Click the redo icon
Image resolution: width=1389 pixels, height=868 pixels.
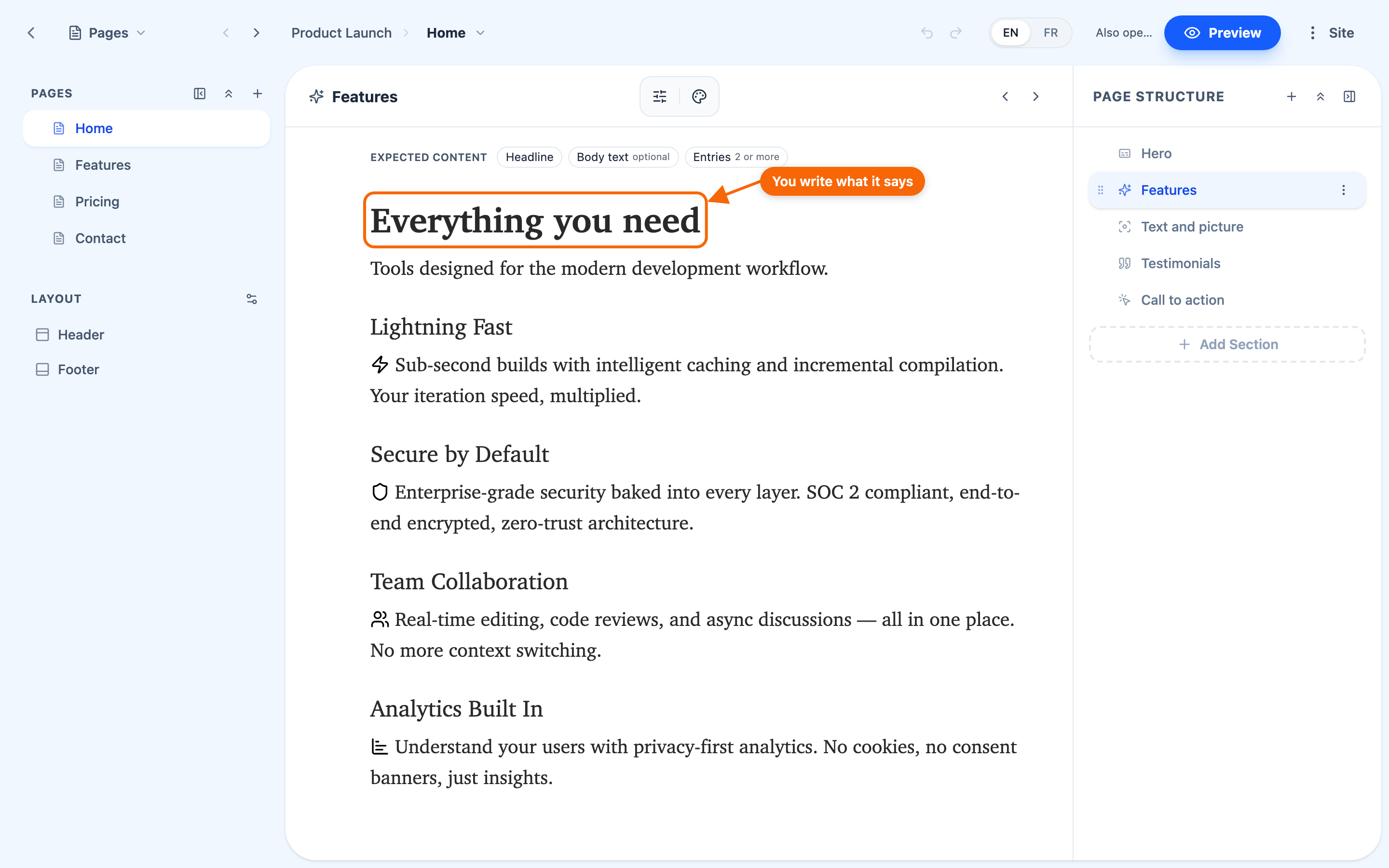pyautogui.click(x=955, y=33)
